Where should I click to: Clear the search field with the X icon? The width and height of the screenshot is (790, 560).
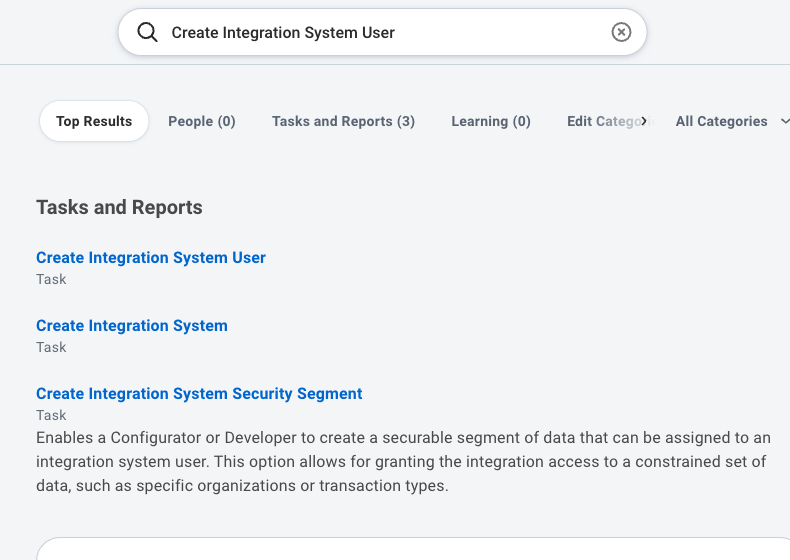pyautogui.click(x=621, y=32)
